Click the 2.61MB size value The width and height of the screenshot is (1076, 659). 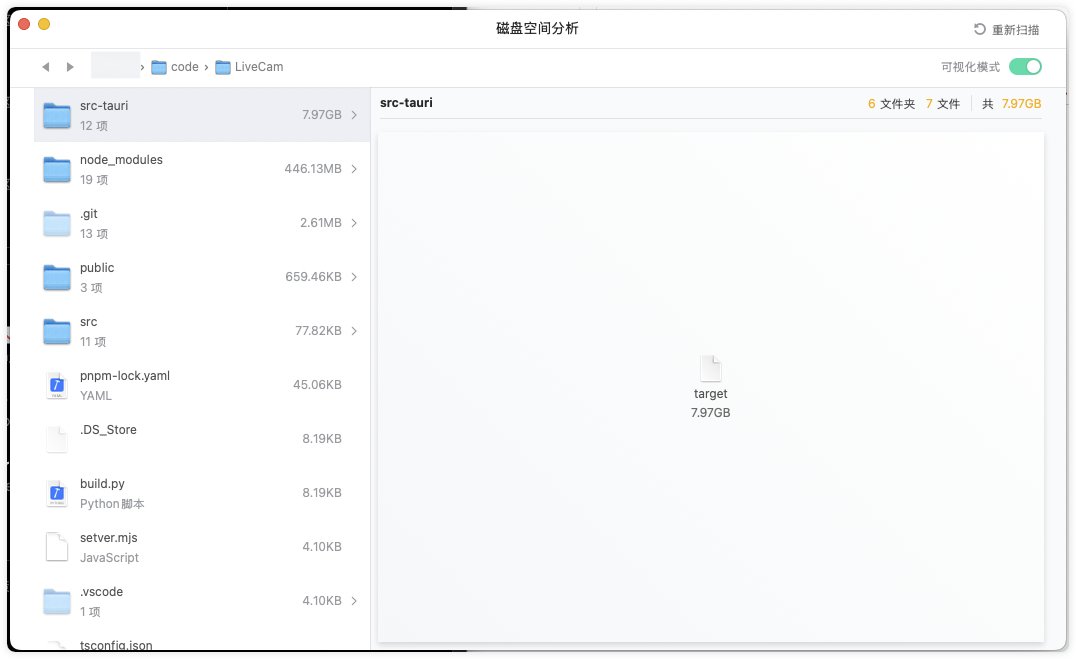coord(320,222)
